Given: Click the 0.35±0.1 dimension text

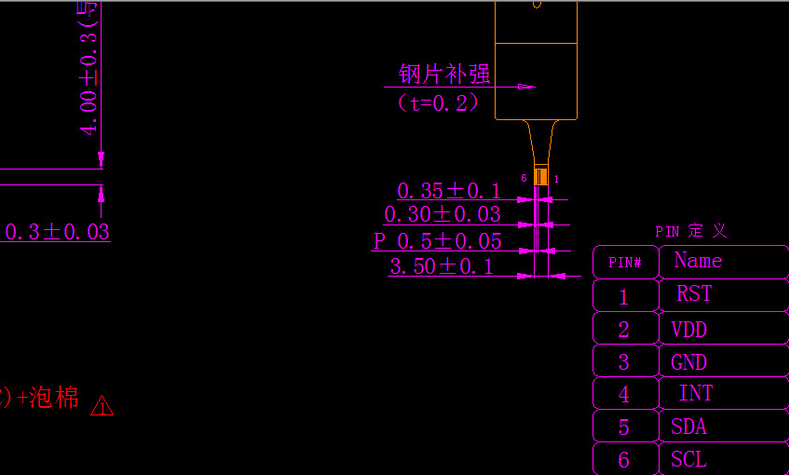Looking at the screenshot, I should (x=448, y=190).
